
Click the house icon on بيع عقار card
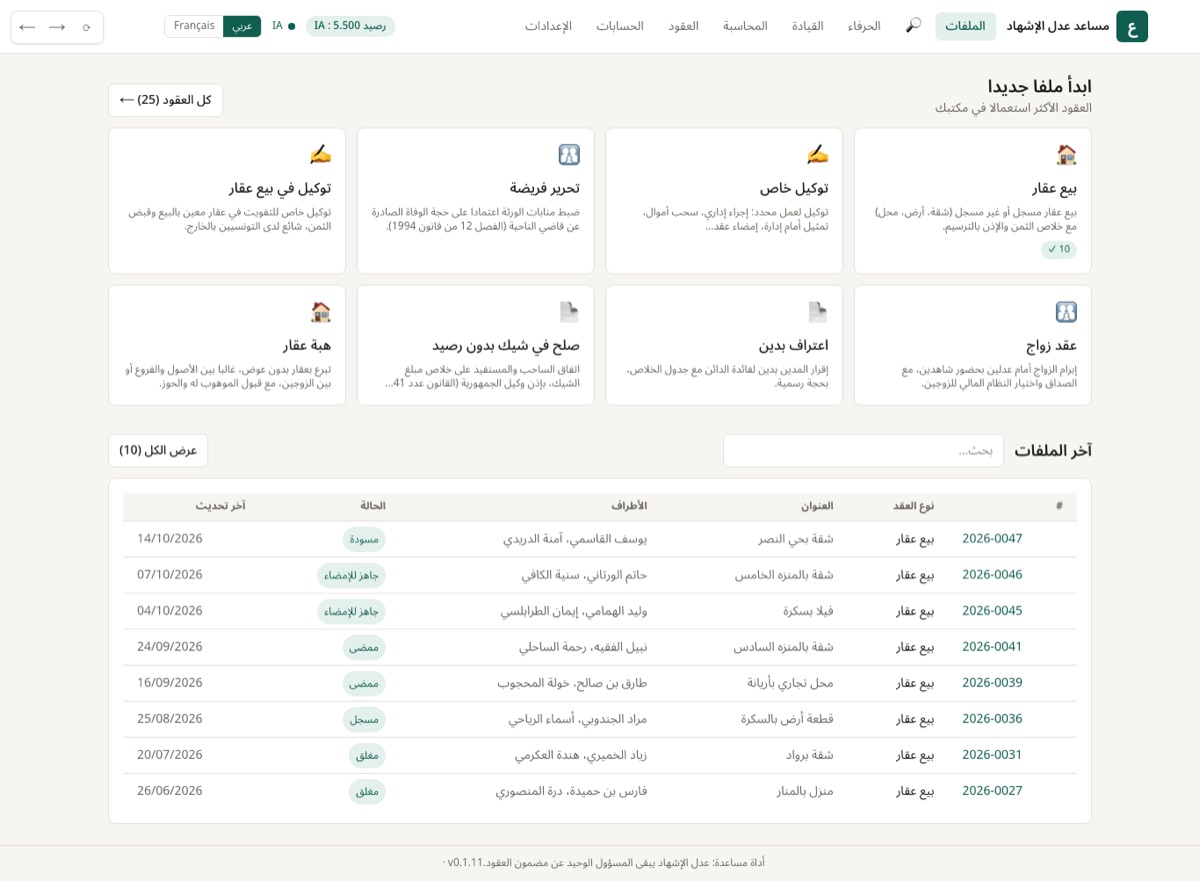[1066, 154]
